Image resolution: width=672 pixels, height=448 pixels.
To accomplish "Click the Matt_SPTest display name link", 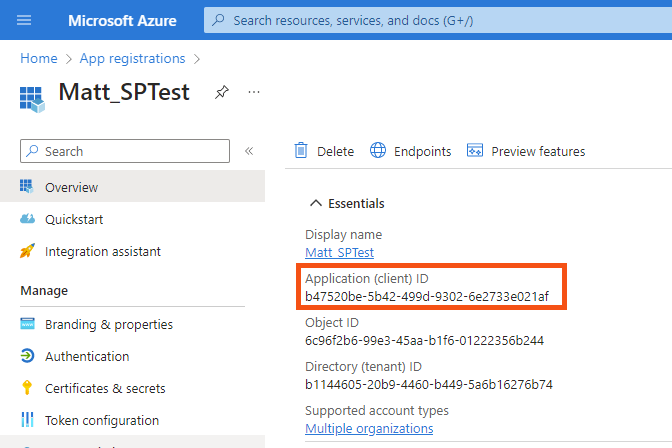I will point(339,252).
